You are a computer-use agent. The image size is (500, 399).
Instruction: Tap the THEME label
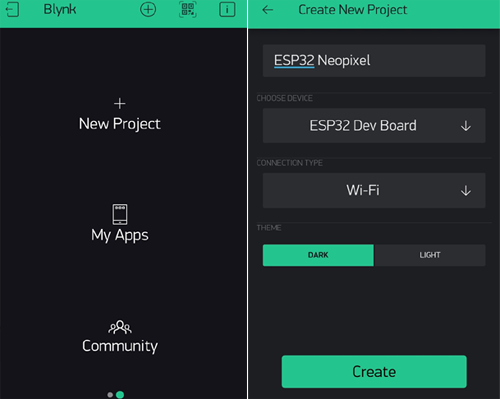[269, 228]
